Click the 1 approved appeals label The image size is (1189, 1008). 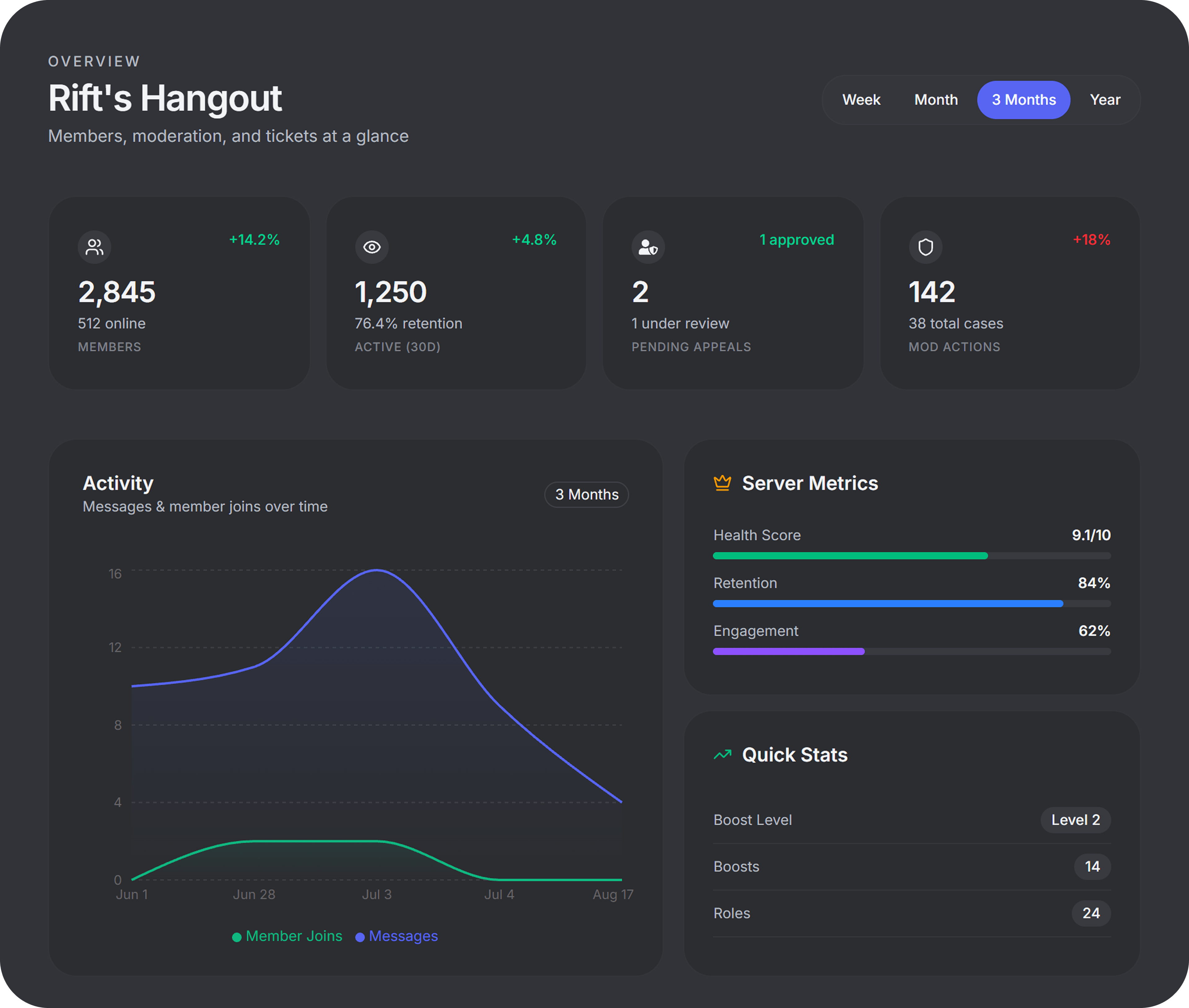click(796, 239)
